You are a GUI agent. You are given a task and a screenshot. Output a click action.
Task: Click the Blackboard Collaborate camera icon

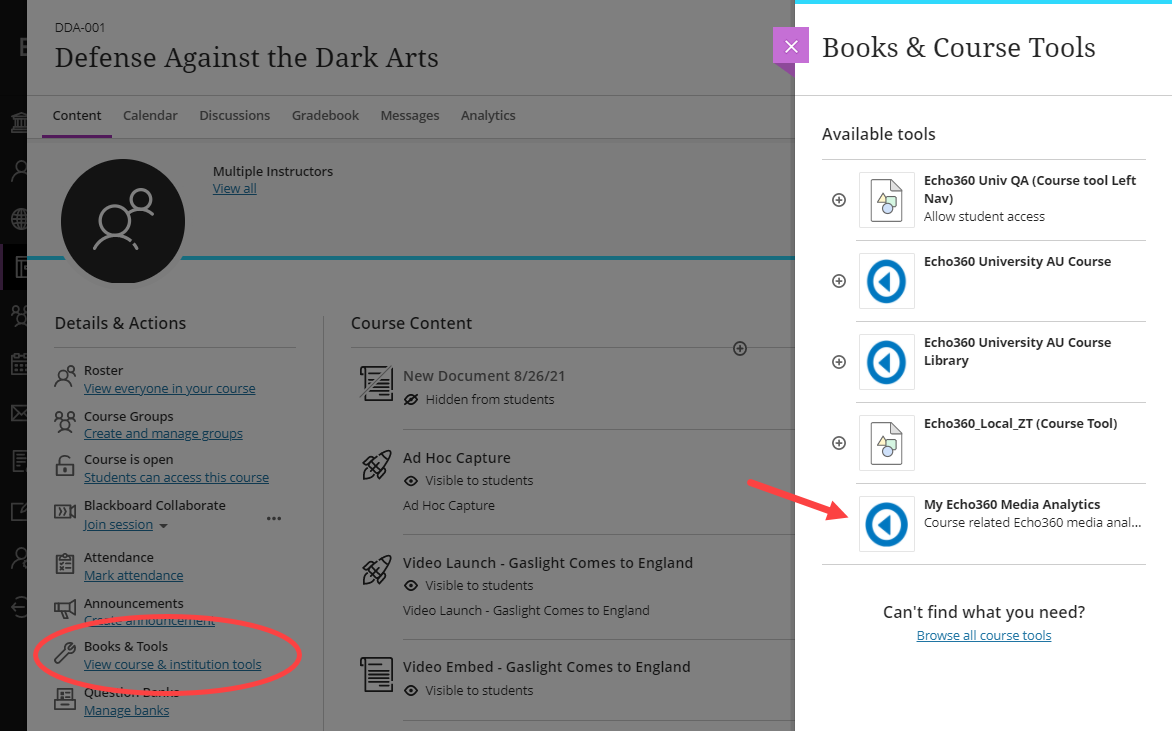65,512
